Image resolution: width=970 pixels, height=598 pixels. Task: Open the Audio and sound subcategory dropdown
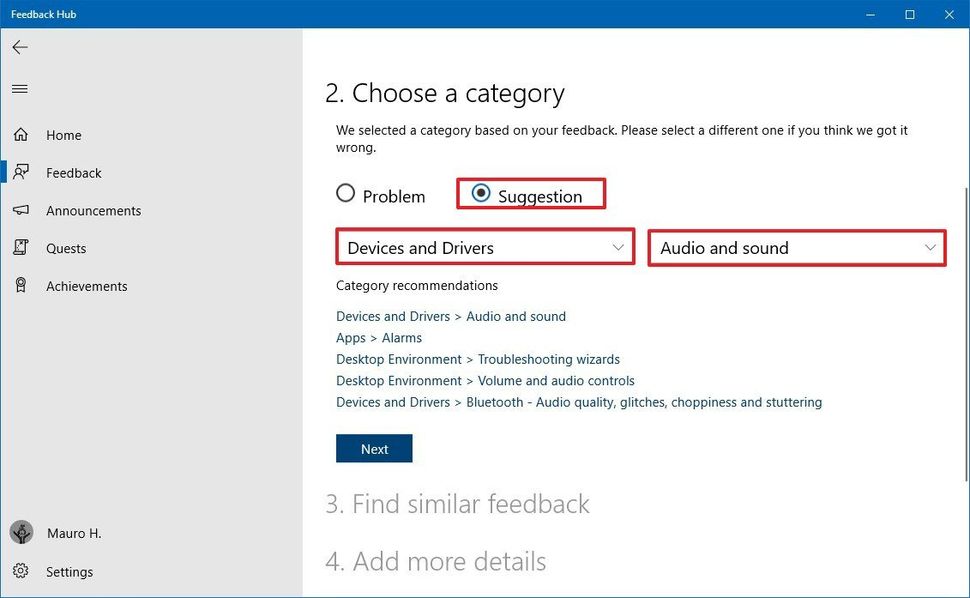pyautogui.click(x=796, y=246)
